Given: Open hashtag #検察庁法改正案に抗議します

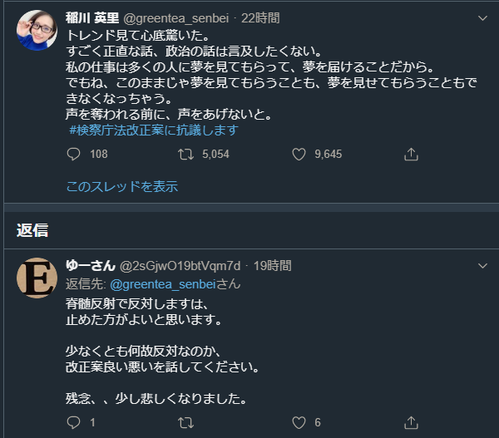Looking at the screenshot, I should (154, 130).
